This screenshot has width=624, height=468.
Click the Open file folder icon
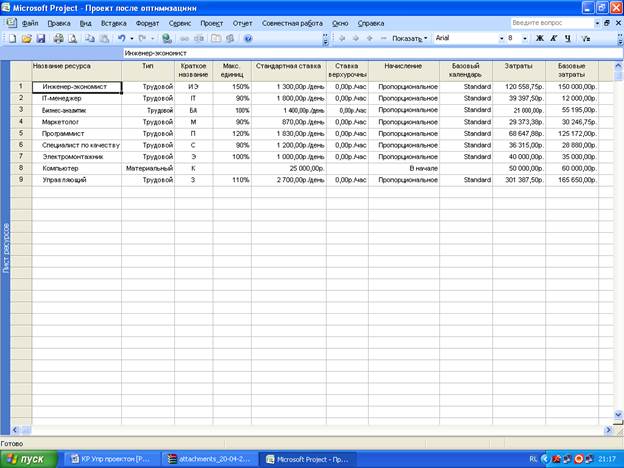[x=27, y=38]
